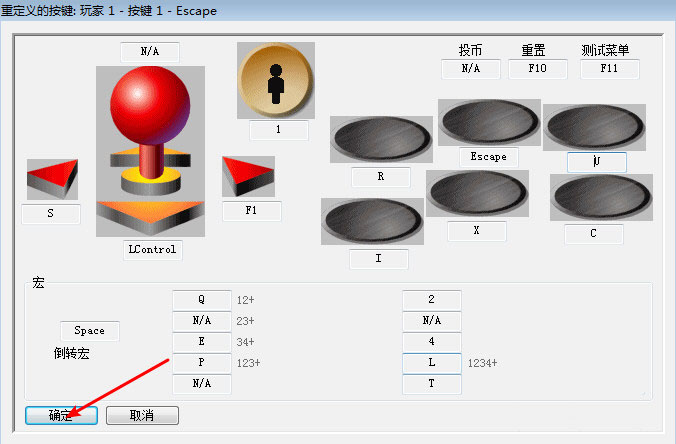Image resolution: width=676 pixels, height=444 pixels.
Task: Click the red joystick ball image
Action: 150,106
